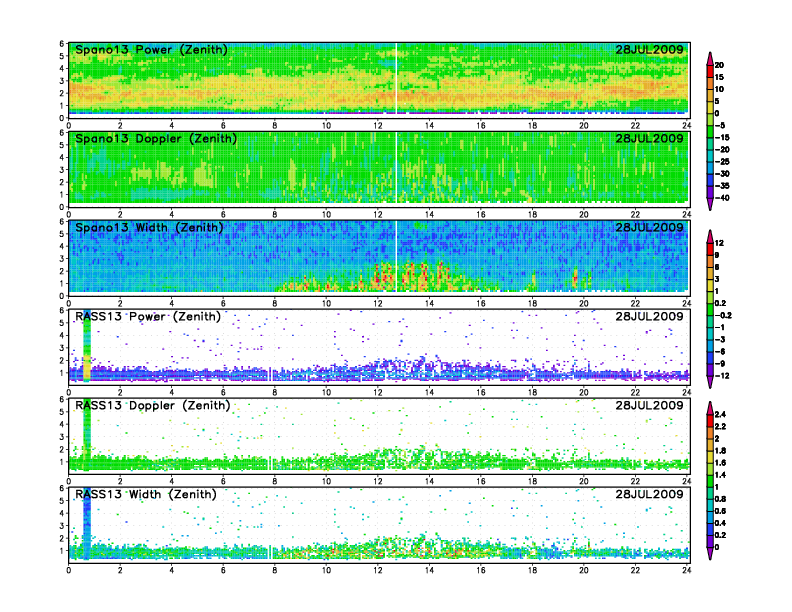Click the '-35' label on the top colorbar
Screen dimensions: 792x612
722,186
